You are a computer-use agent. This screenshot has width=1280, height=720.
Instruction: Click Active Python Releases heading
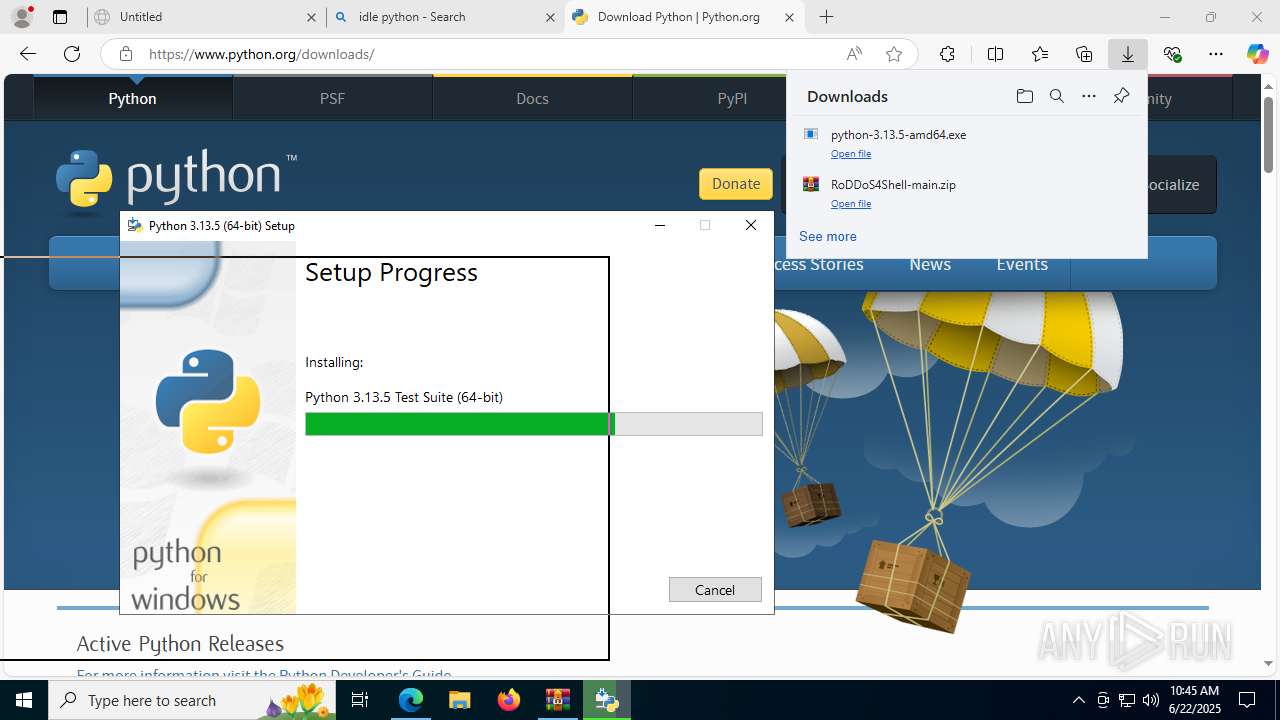coord(180,643)
